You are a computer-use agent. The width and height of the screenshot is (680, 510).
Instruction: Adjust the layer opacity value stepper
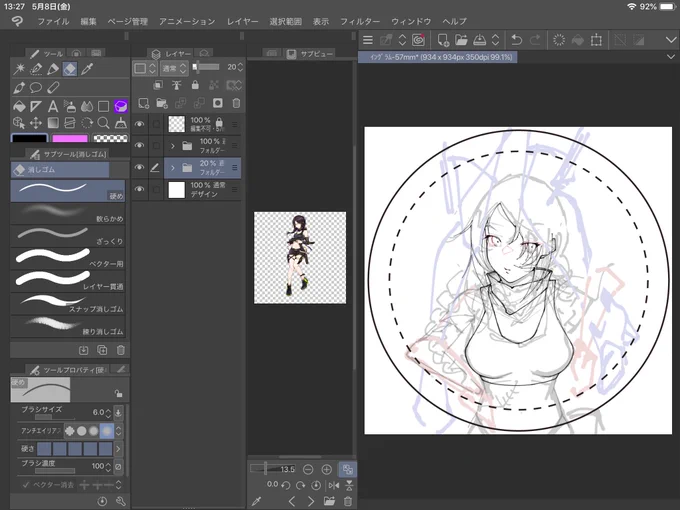coord(241,67)
